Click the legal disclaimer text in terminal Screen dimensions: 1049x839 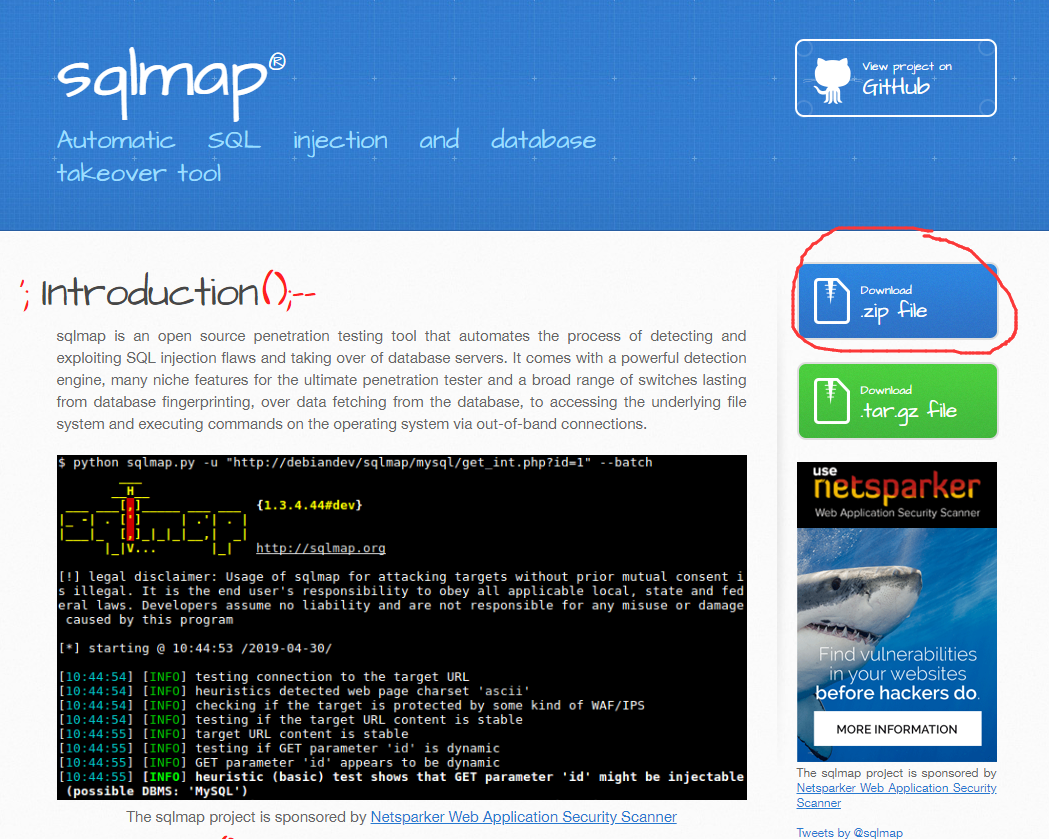(401, 598)
